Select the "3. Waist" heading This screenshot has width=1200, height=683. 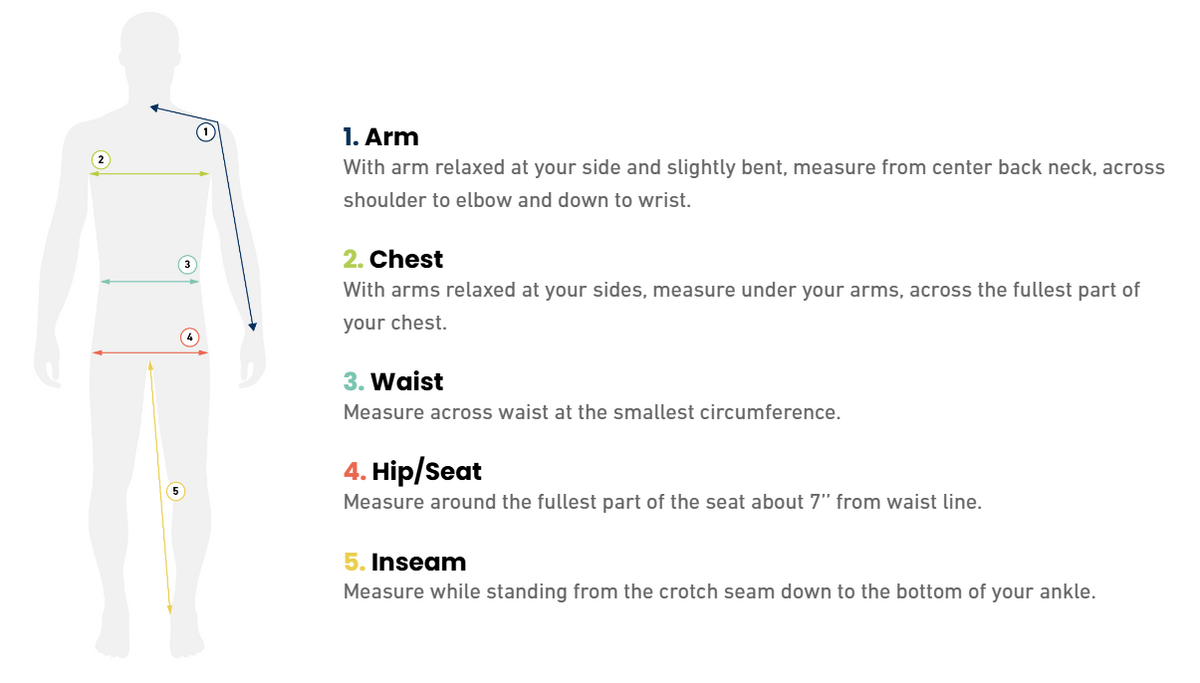pos(393,382)
